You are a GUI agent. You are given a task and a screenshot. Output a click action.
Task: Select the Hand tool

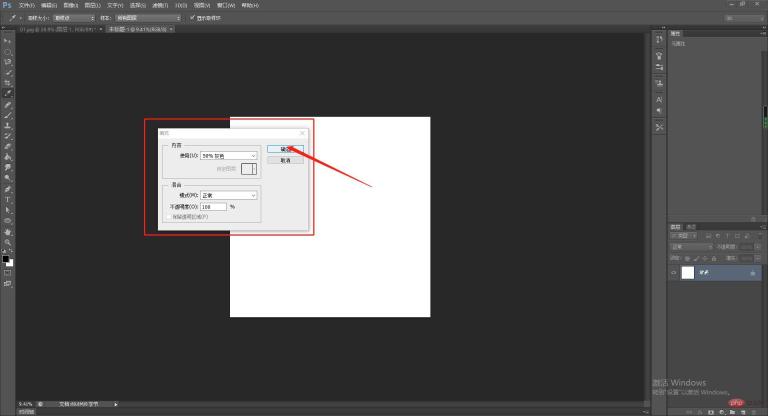click(7, 232)
